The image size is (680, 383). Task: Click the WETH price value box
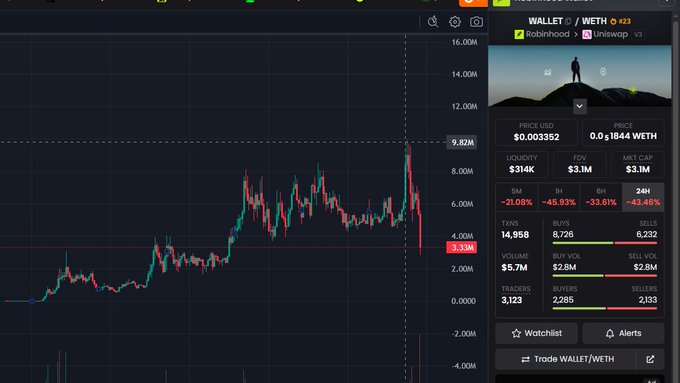(x=623, y=132)
